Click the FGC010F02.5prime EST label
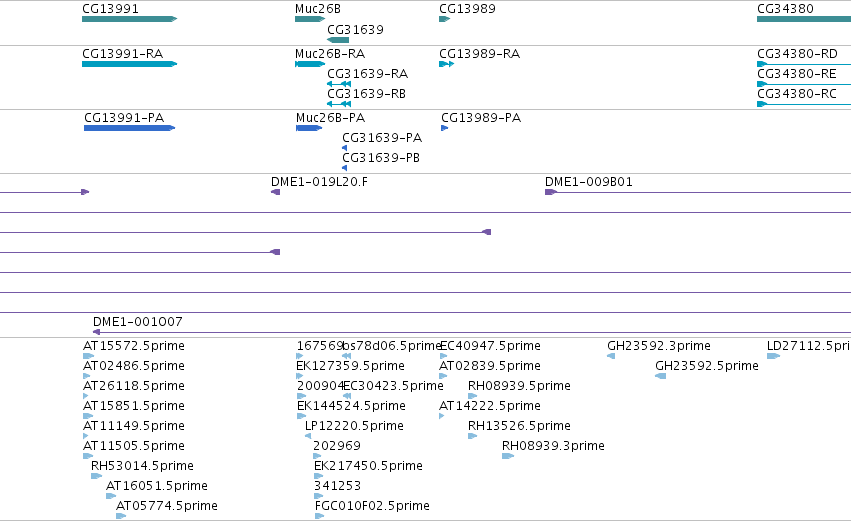The width and height of the screenshot is (851, 521). click(372, 506)
